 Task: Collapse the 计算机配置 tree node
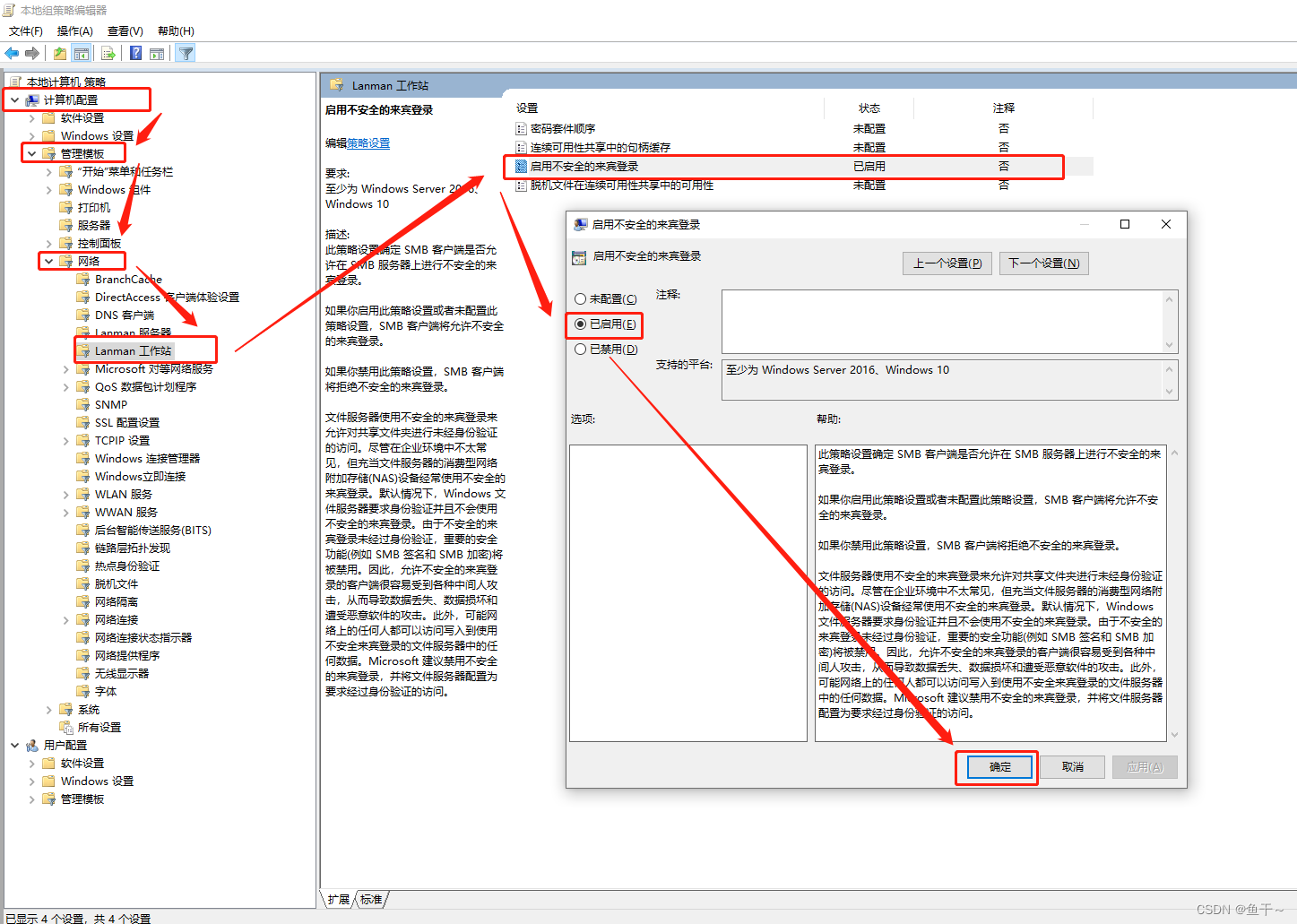coord(15,99)
